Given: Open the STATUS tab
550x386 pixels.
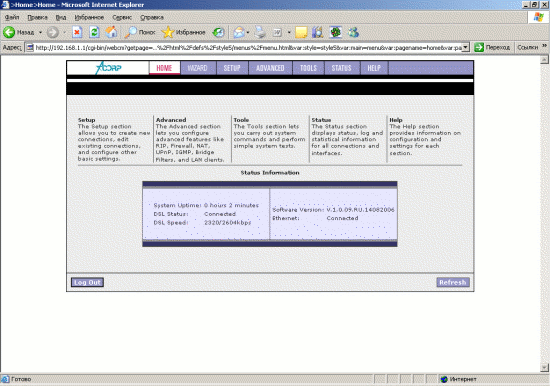Looking at the screenshot, I should (x=342, y=68).
